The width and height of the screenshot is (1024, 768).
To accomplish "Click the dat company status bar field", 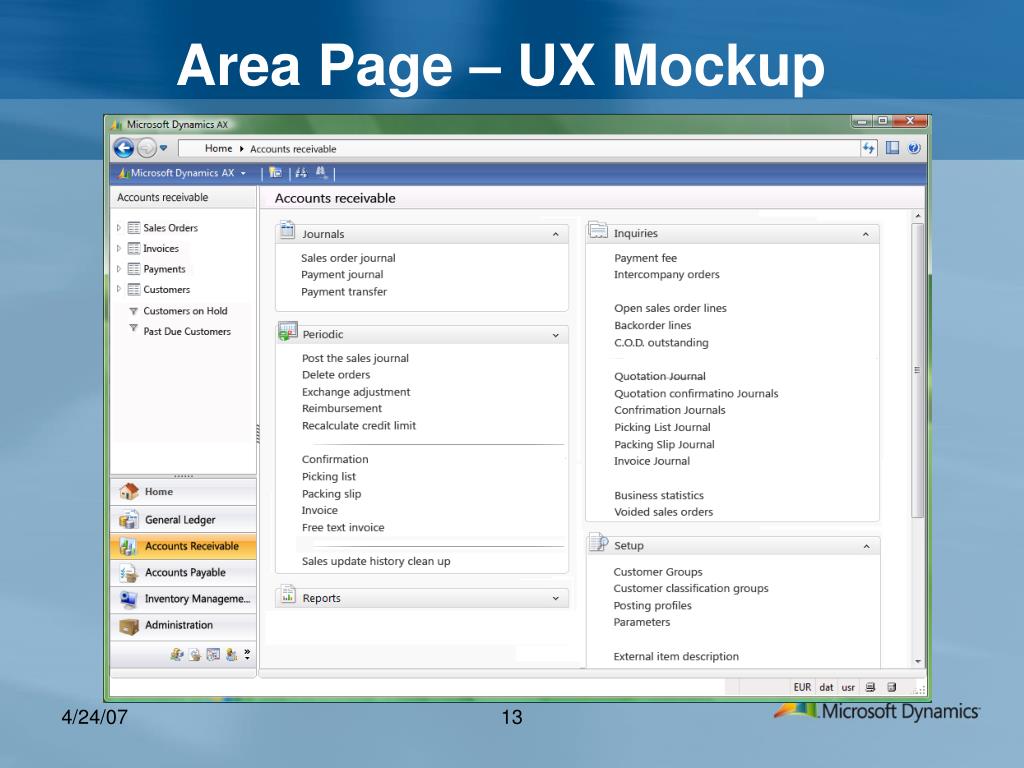I will (x=826, y=687).
